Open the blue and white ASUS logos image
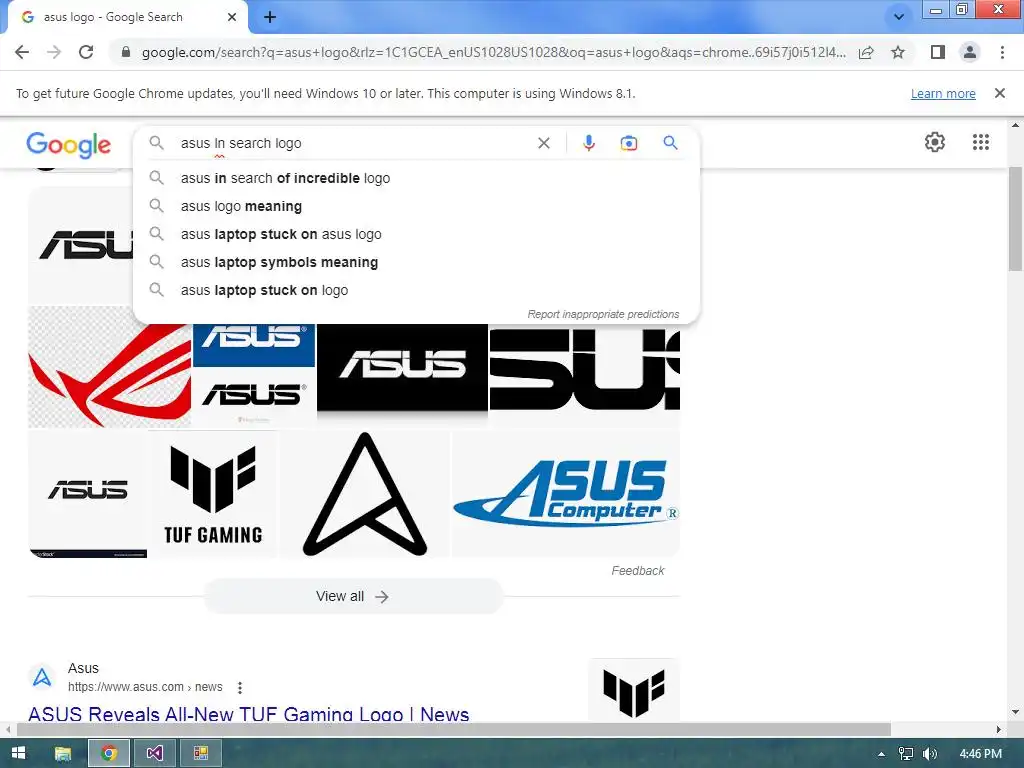 [x=254, y=376]
